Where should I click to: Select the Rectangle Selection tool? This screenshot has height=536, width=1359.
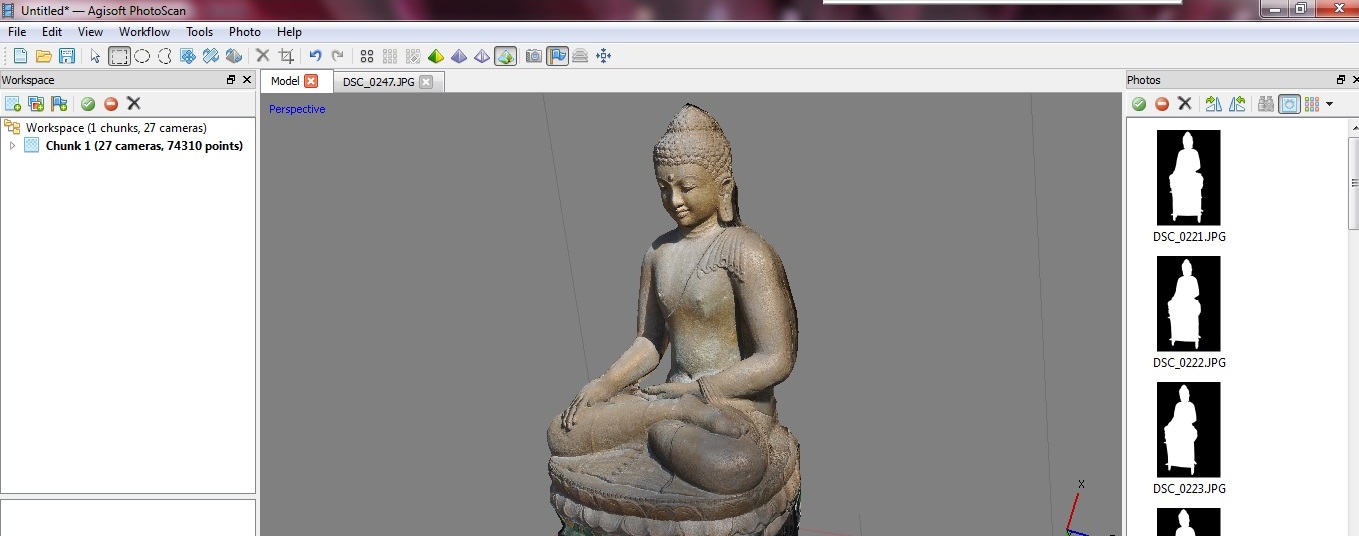[119, 56]
